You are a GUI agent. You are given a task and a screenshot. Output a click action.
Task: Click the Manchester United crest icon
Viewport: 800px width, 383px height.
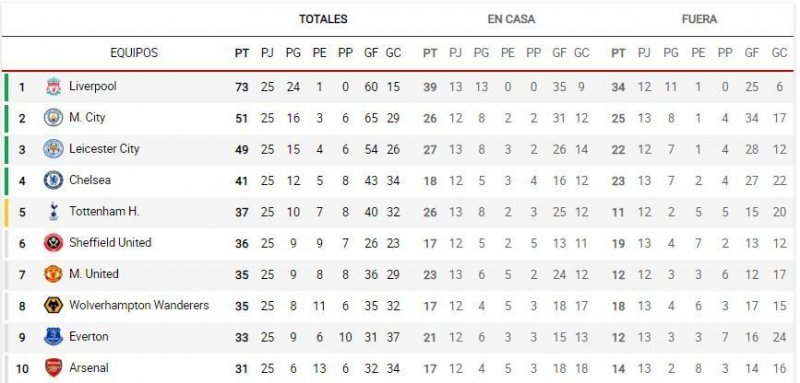tap(54, 274)
